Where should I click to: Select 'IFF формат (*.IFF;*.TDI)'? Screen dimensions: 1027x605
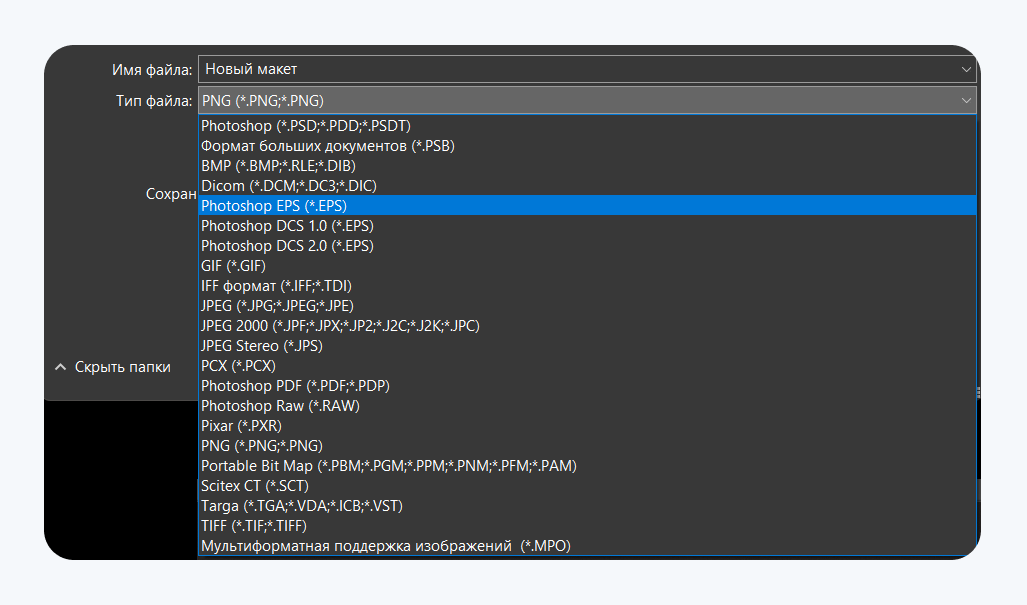coord(587,286)
